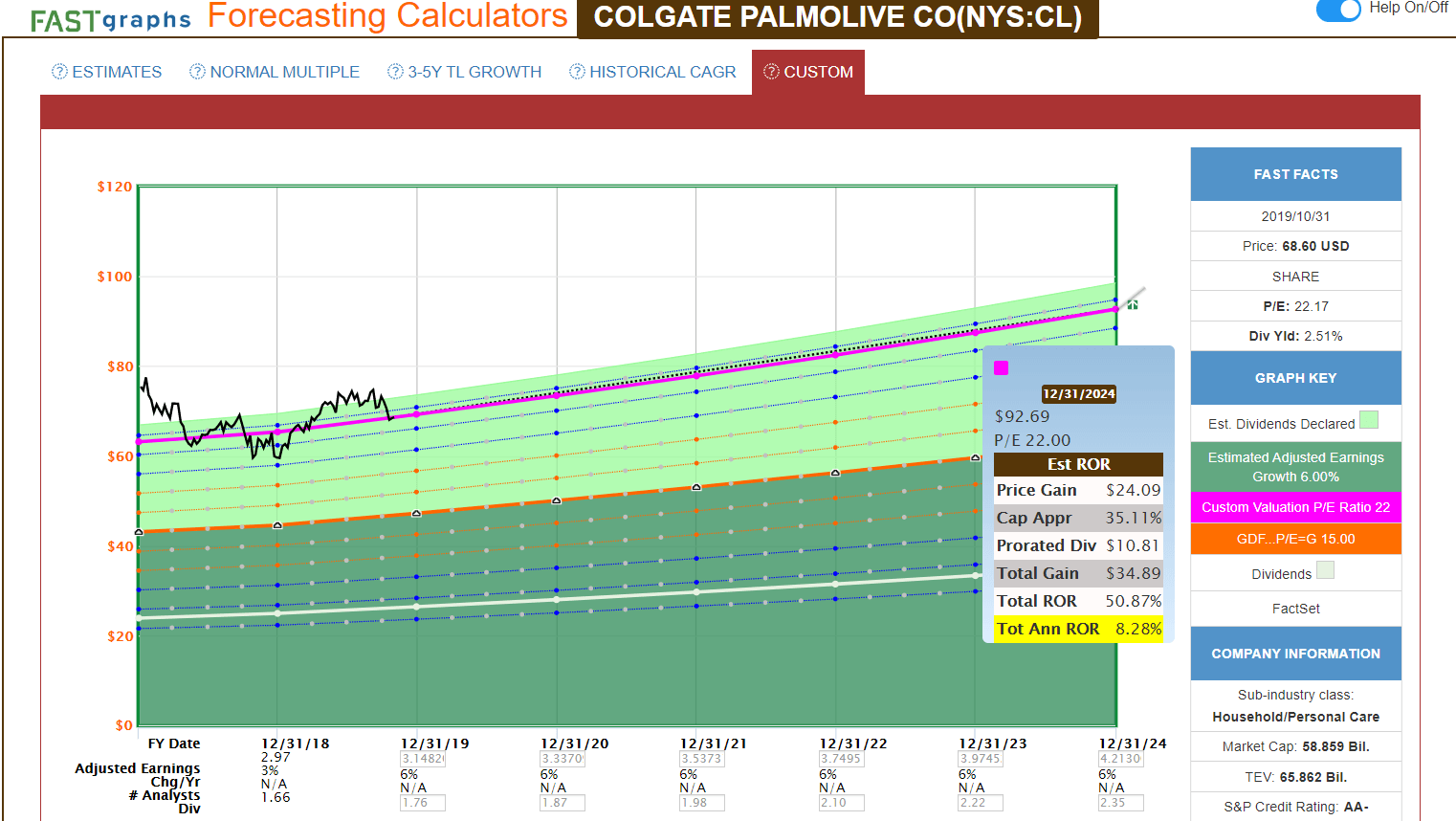Click the COLGATE PALMOLIVE CO(NYS:CL) title
Screen dimensions: 1456x821
tap(838, 17)
